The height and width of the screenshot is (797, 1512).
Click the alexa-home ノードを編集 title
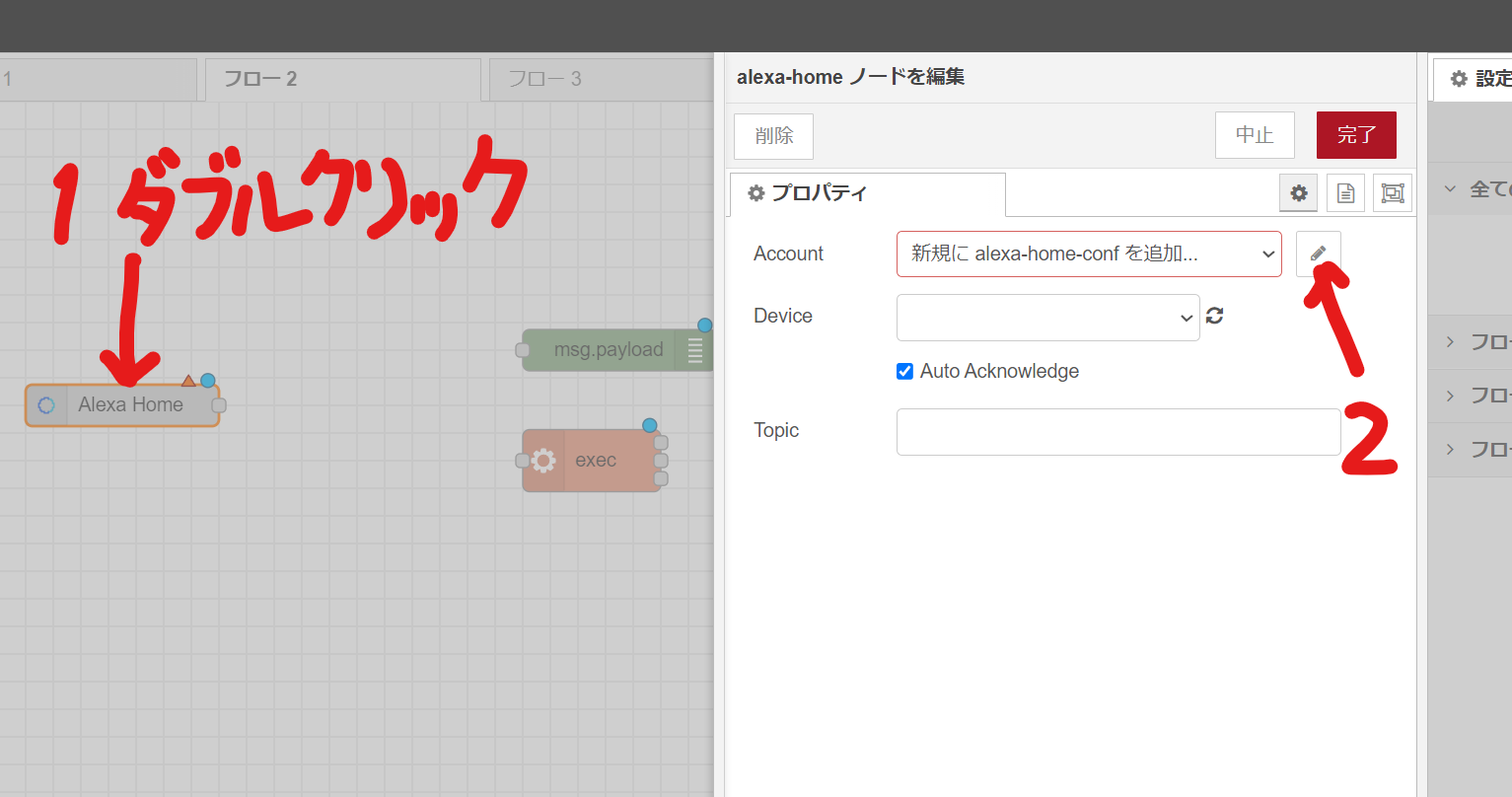[x=850, y=77]
